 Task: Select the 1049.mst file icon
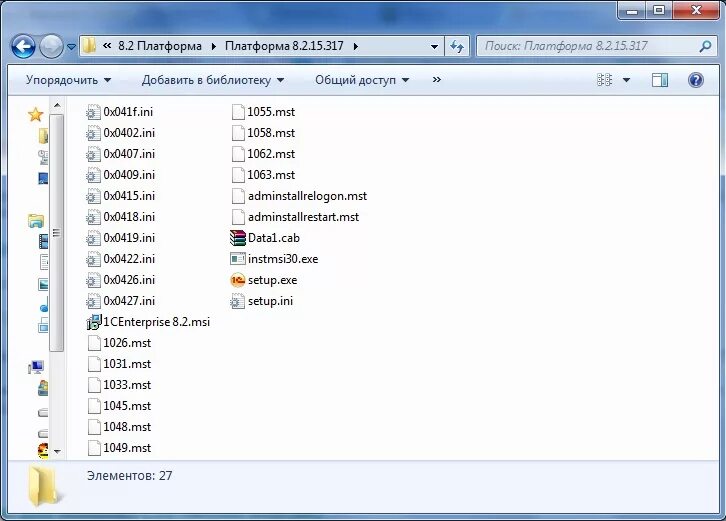tap(94, 448)
